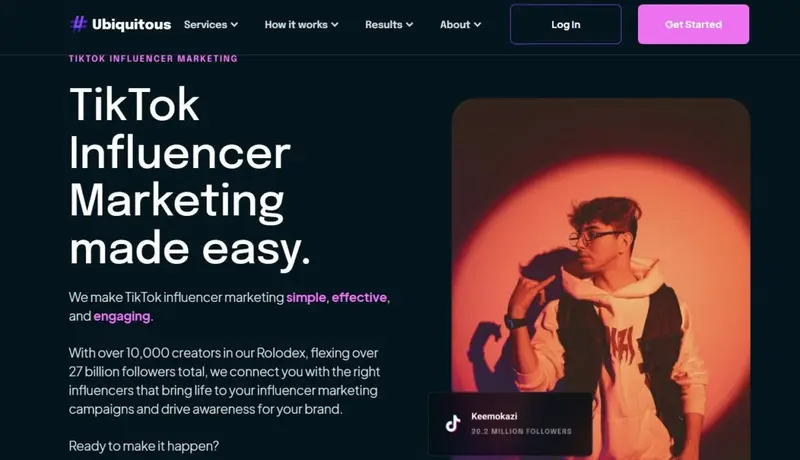Click the Keemokazi follower count card
This screenshot has width=800, height=460.
510,423
